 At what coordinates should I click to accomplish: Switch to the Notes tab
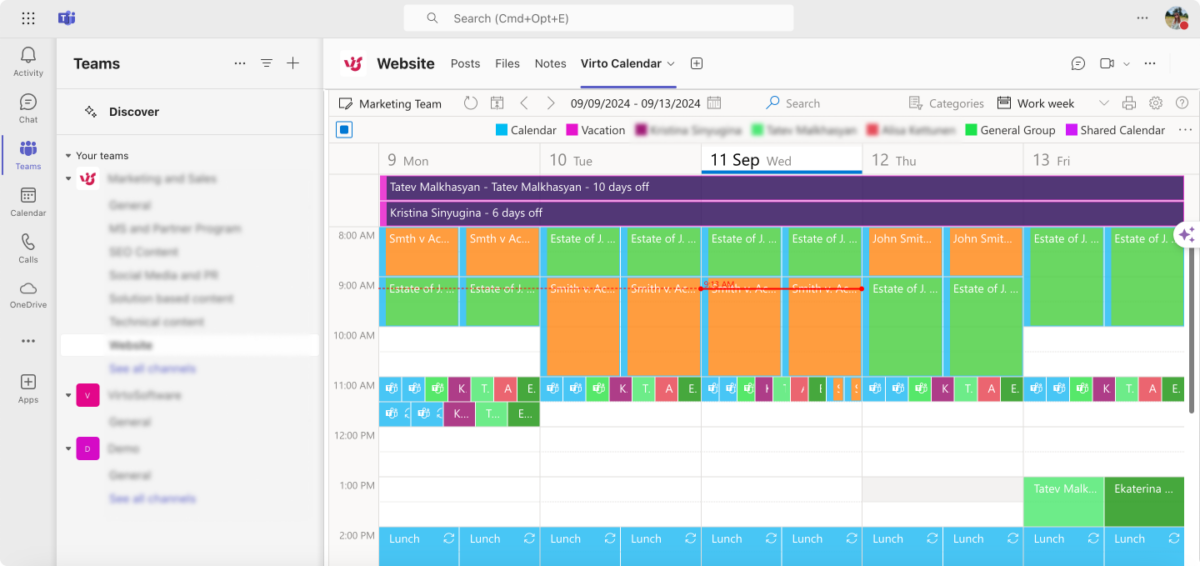click(x=550, y=63)
